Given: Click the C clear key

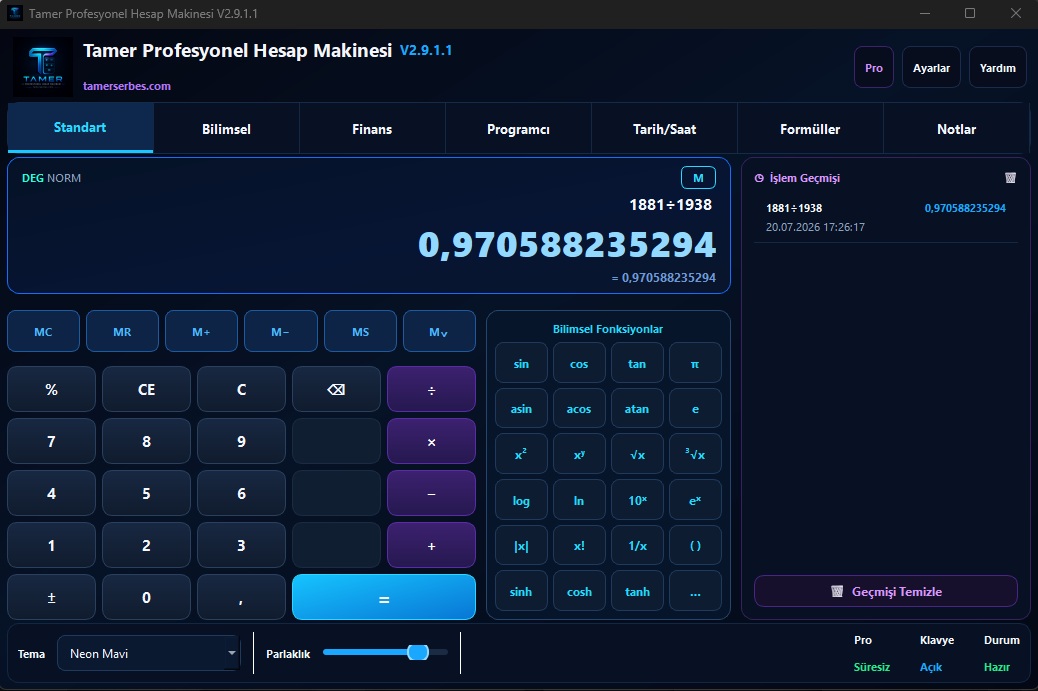Looking at the screenshot, I should pos(242,389).
